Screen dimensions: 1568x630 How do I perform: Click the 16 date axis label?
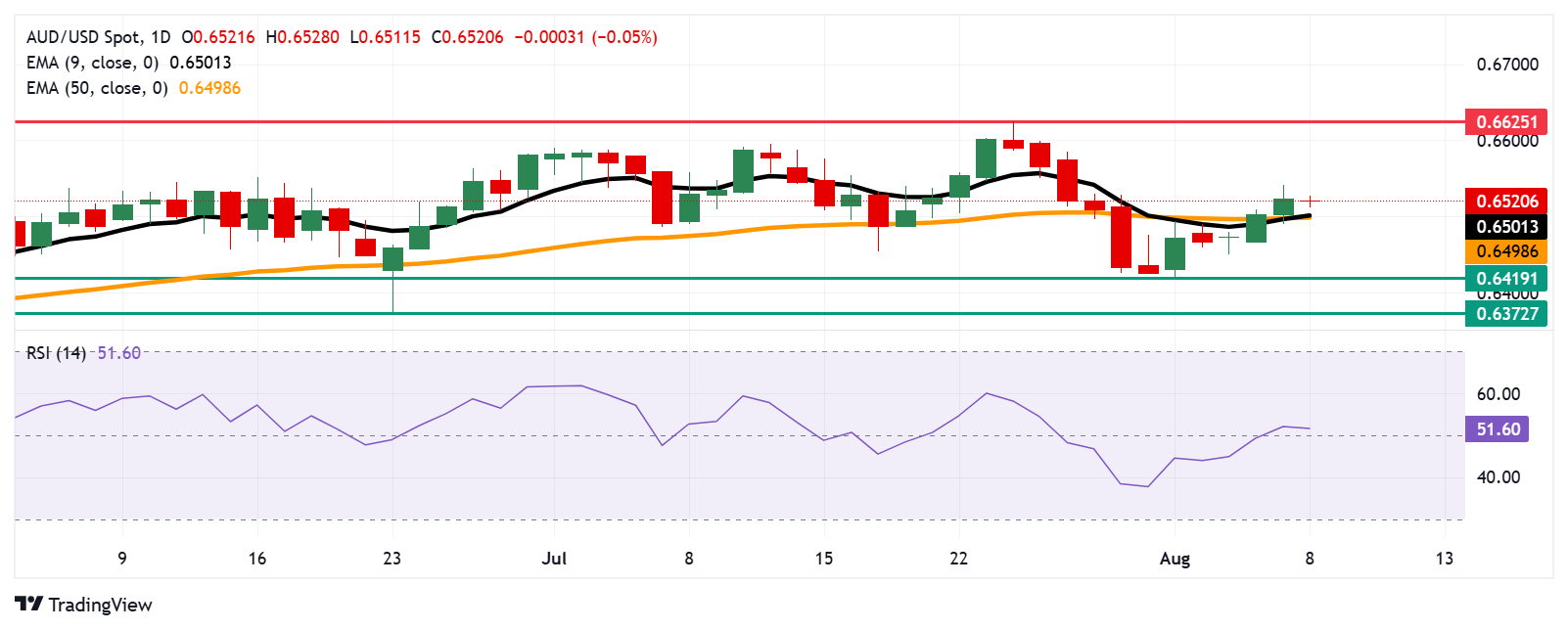[x=257, y=559]
